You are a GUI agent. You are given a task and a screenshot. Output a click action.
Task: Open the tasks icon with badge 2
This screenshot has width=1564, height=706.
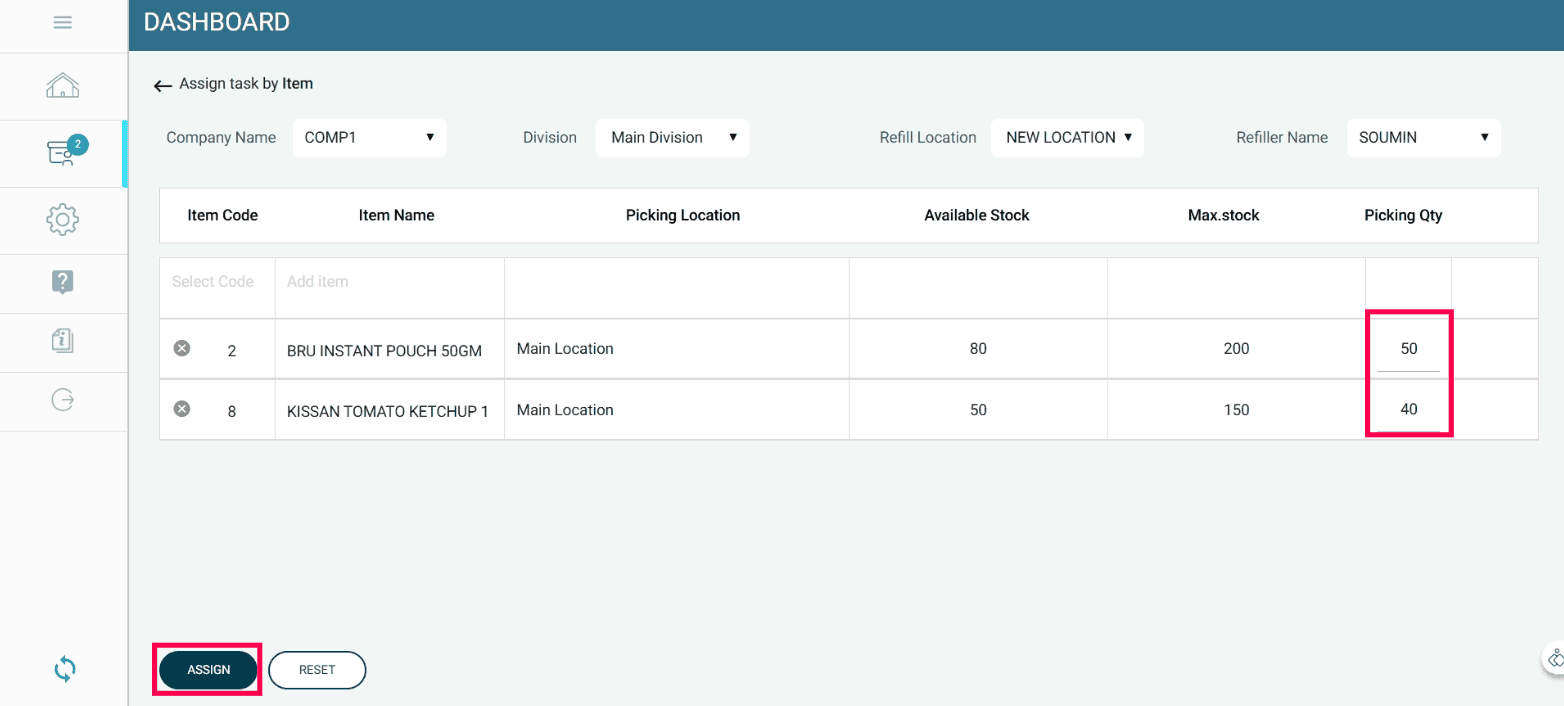[66, 151]
